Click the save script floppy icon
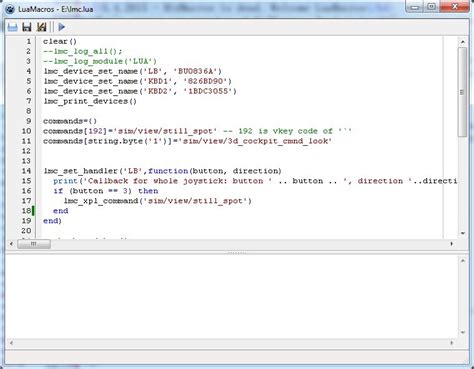 click(27, 27)
